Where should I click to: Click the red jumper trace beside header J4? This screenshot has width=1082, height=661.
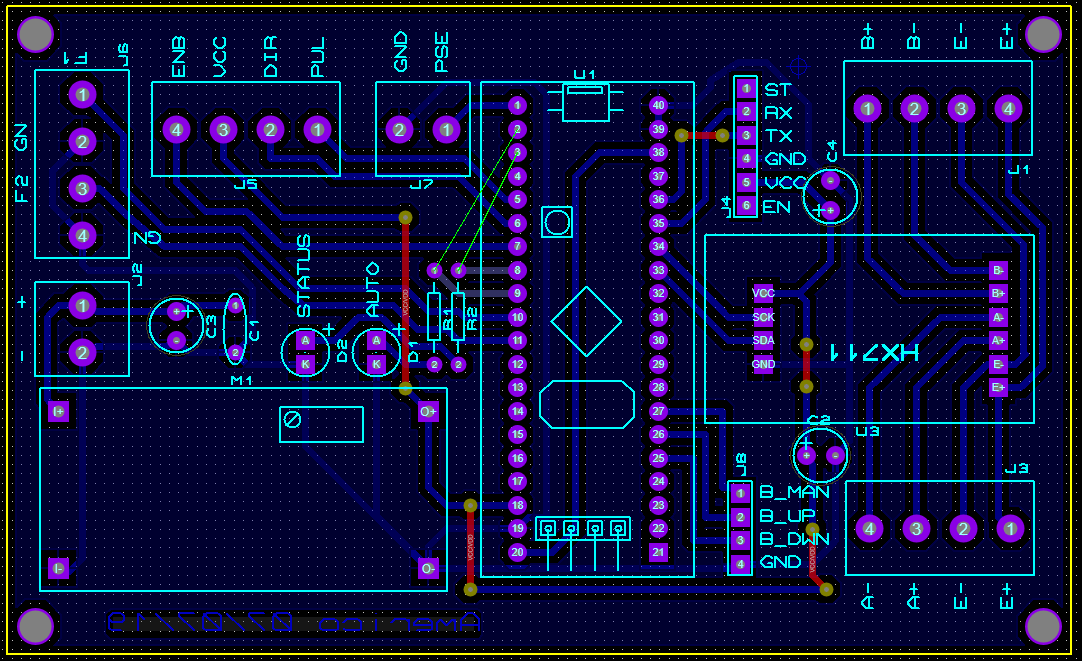702,136
